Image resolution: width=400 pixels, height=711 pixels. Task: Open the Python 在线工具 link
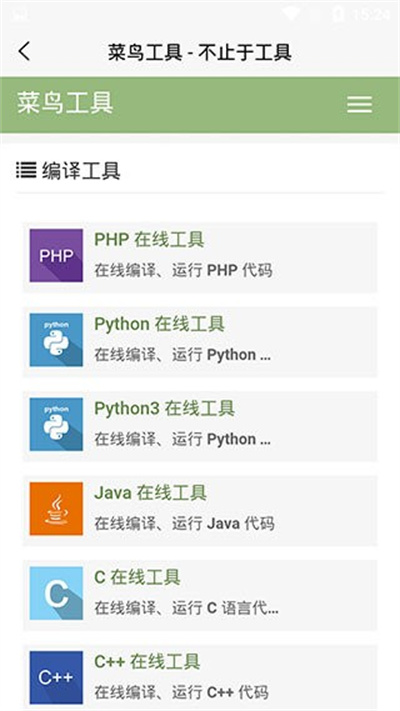click(159, 324)
